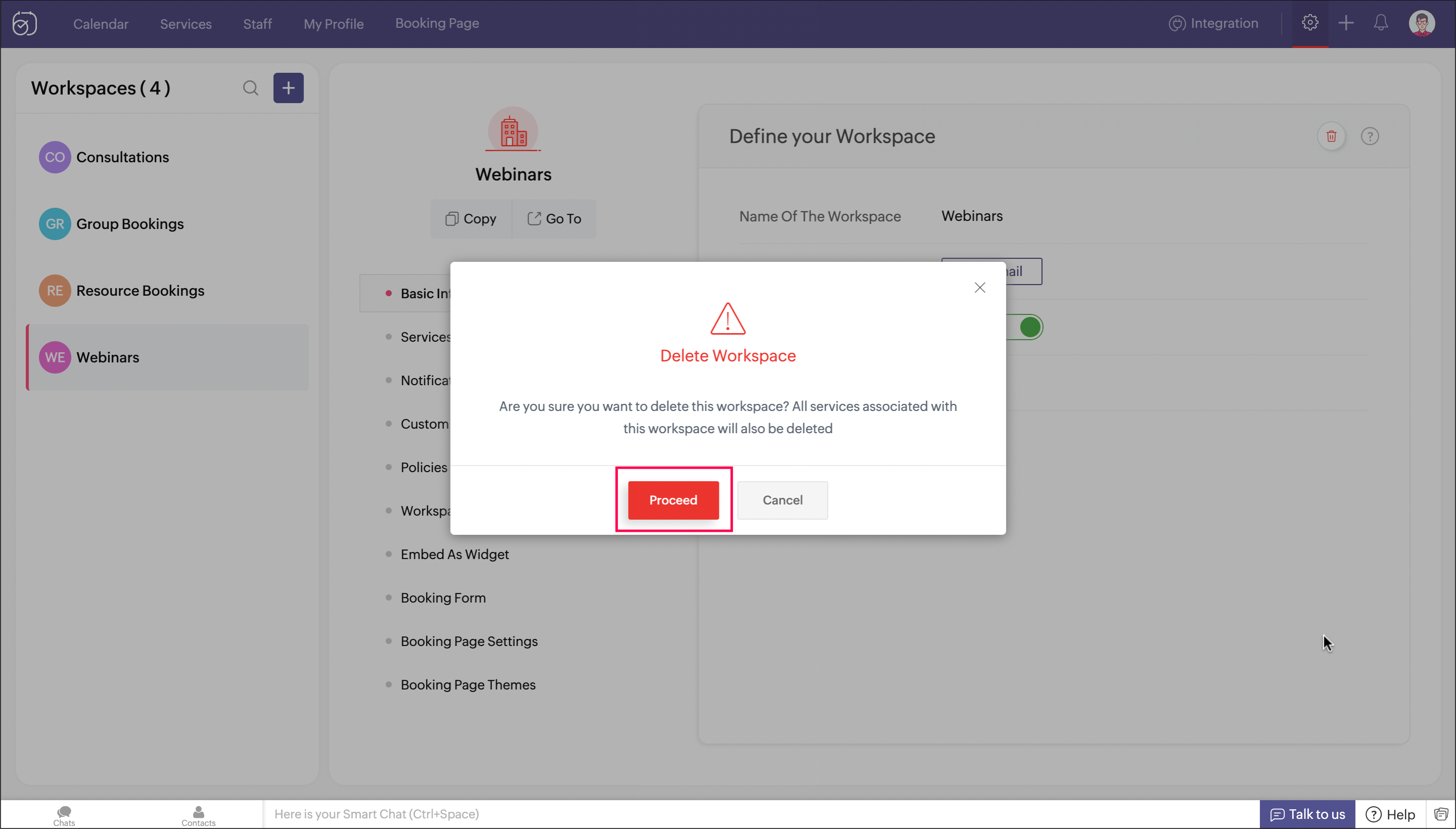
Task: Click the Proceed button to confirm deletion
Action: (673, 500)
